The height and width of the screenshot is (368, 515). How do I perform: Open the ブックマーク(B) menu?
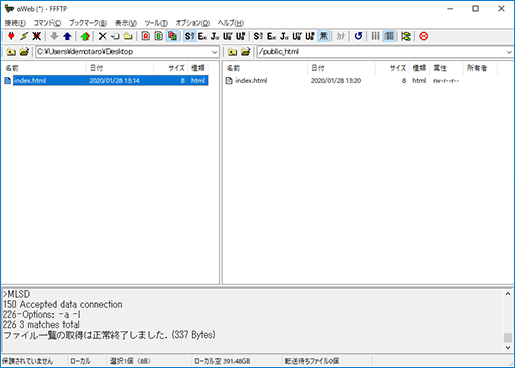click(88, 23)
